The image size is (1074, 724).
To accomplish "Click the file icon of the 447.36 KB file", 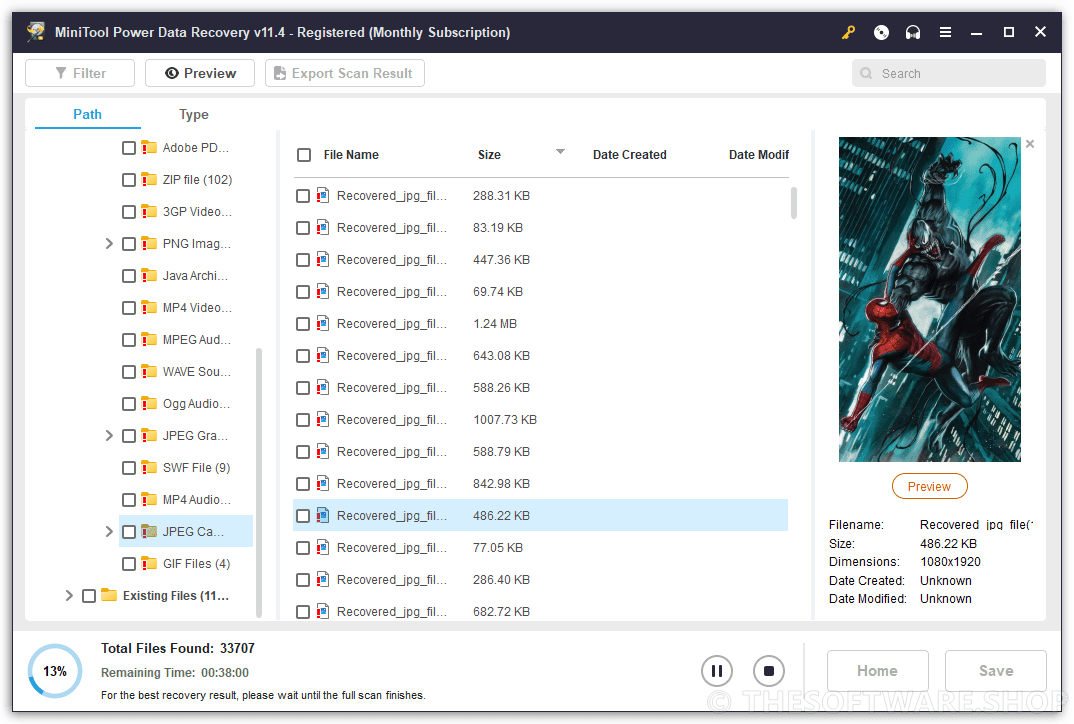I will (323, 260).
